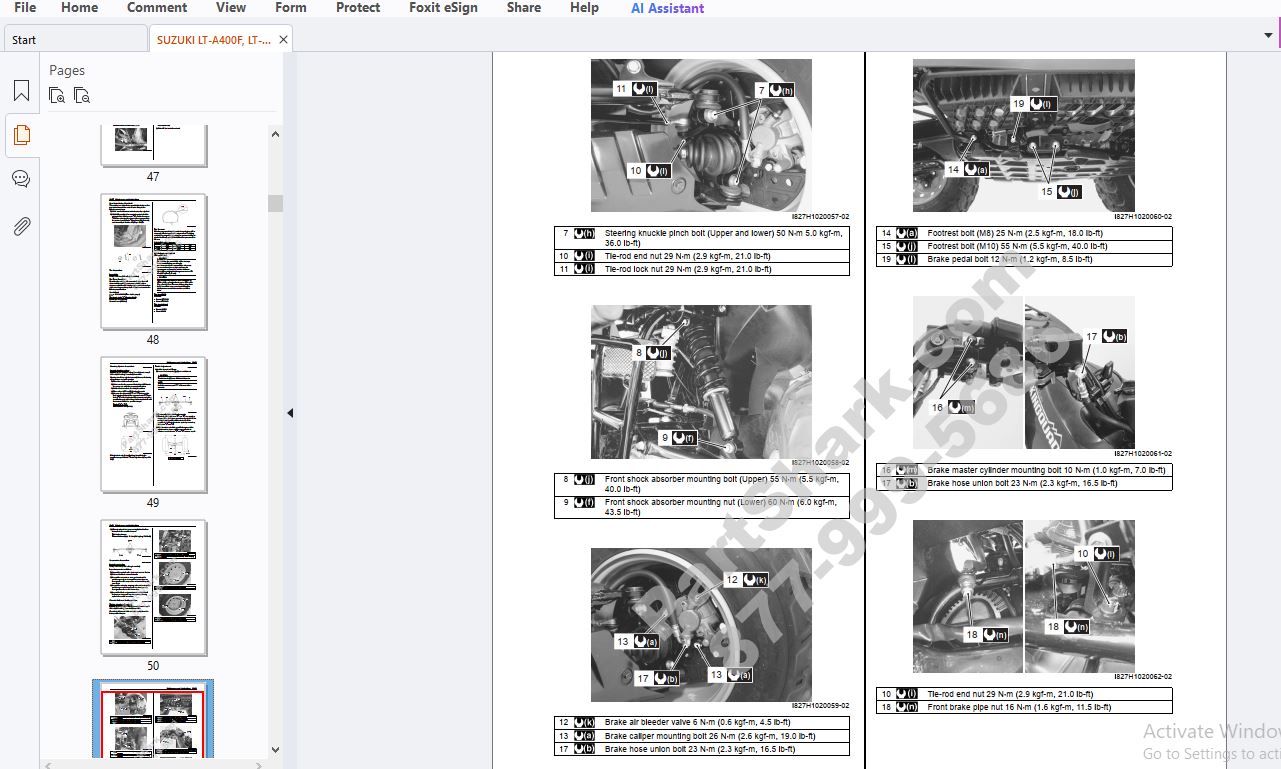
Task: Open the Help menu
Action: click(x=584, y=8)
